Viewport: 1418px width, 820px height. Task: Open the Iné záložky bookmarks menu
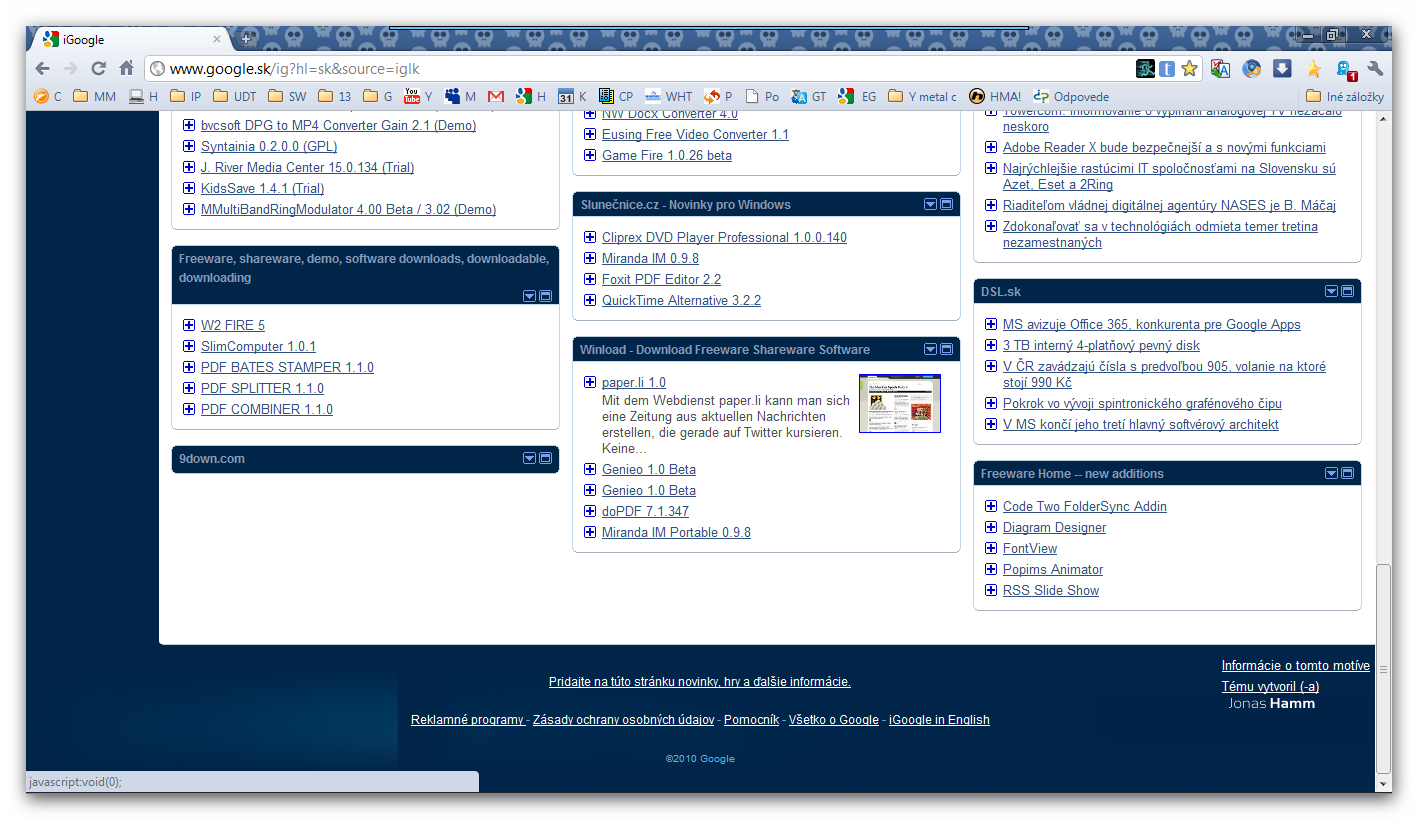pos(1345,97)
